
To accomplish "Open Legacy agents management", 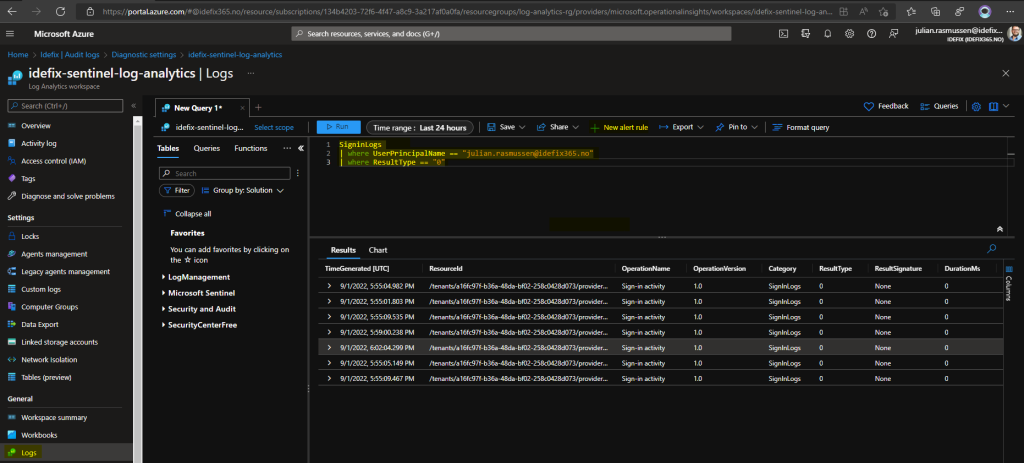I will click(x=65, y=272).
